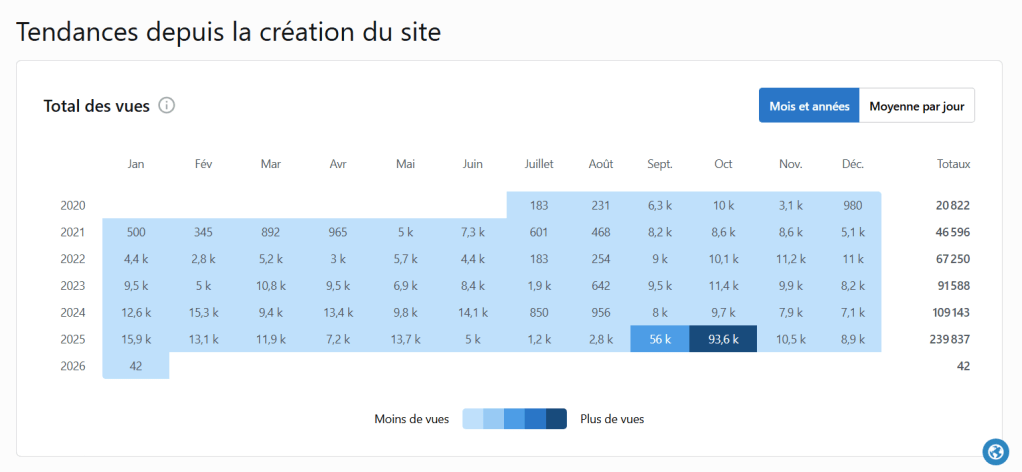Click the info icon beside Total des vues
1022x472 pixels.
(167, 105)
